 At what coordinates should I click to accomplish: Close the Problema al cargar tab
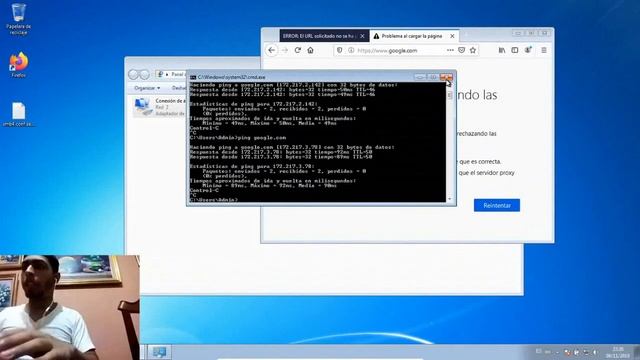pyautogui.click(x=452, y=36)
